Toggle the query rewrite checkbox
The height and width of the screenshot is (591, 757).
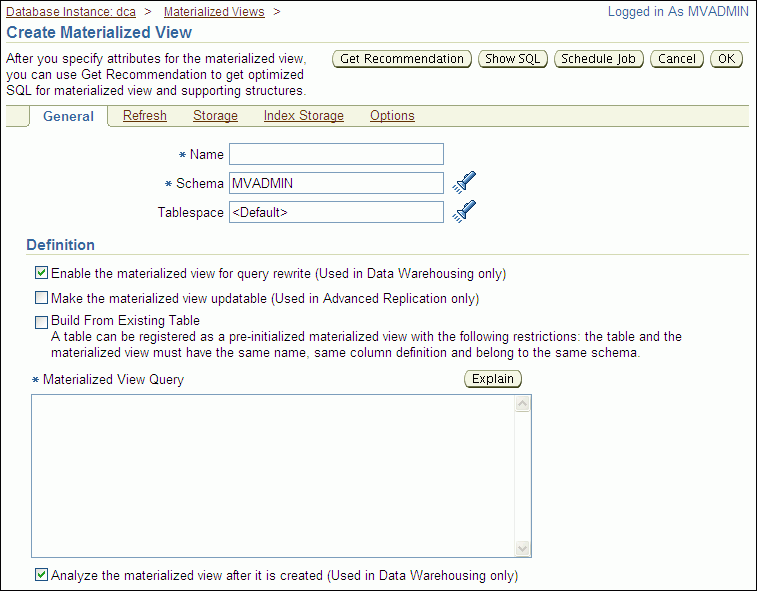41,273
